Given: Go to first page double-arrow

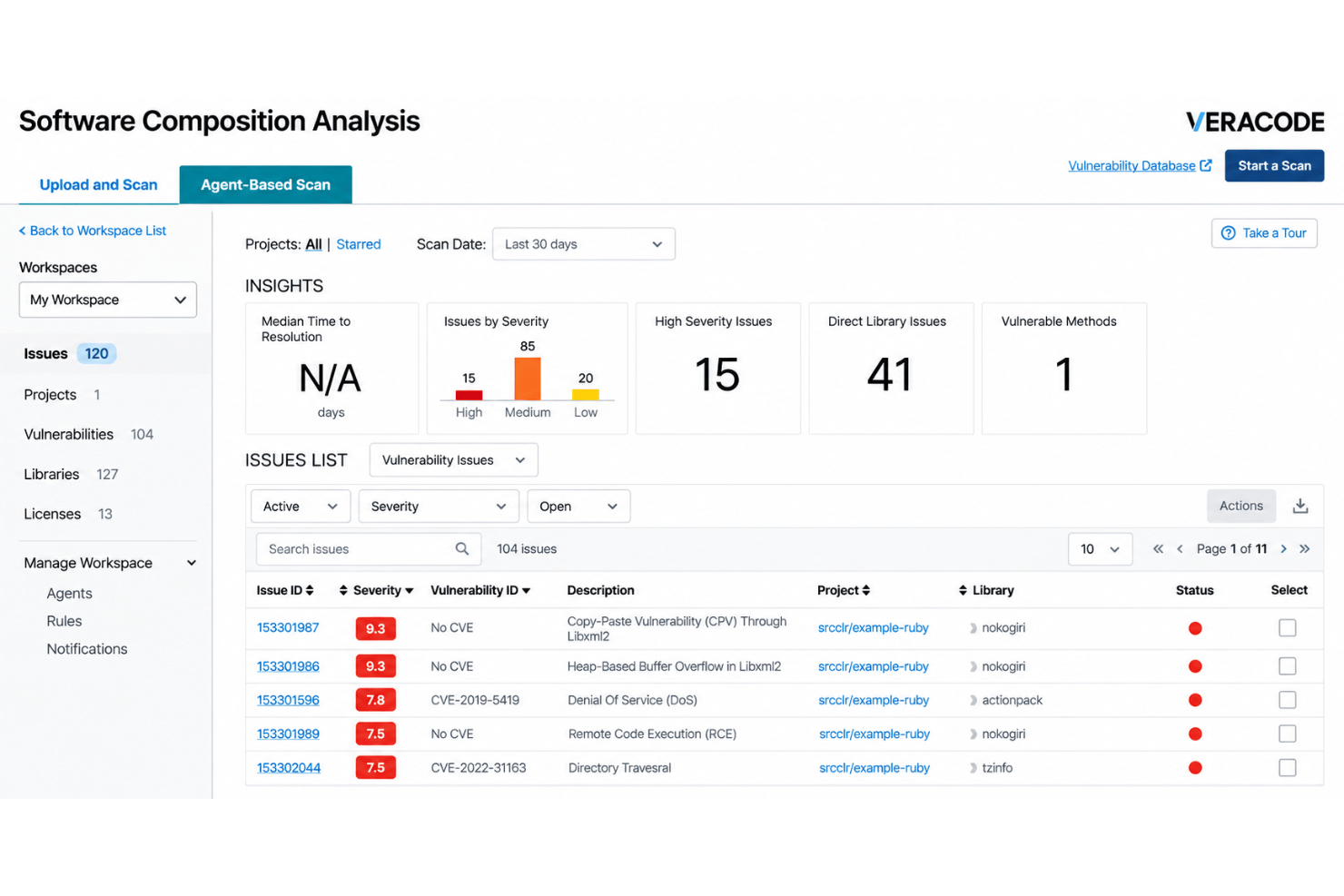Looking at the screenshot, I should point(1158,548).
